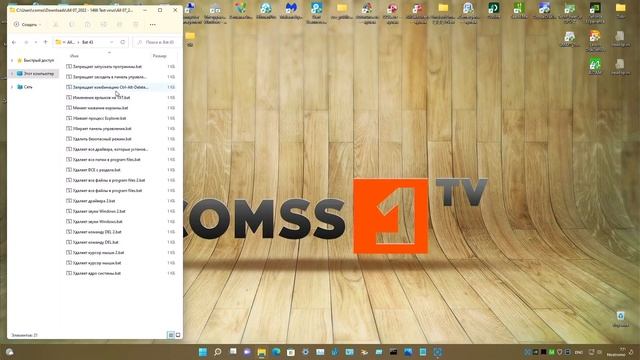Expand the Сеть tree node
The image size is (640, 360).
click(12, 87)
